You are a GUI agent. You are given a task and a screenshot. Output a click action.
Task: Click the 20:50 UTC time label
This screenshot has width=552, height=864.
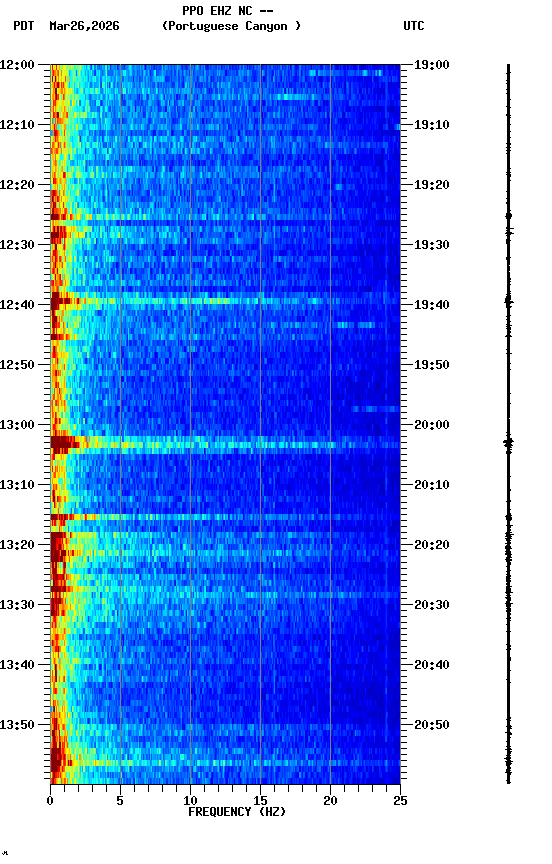point(432,725)
